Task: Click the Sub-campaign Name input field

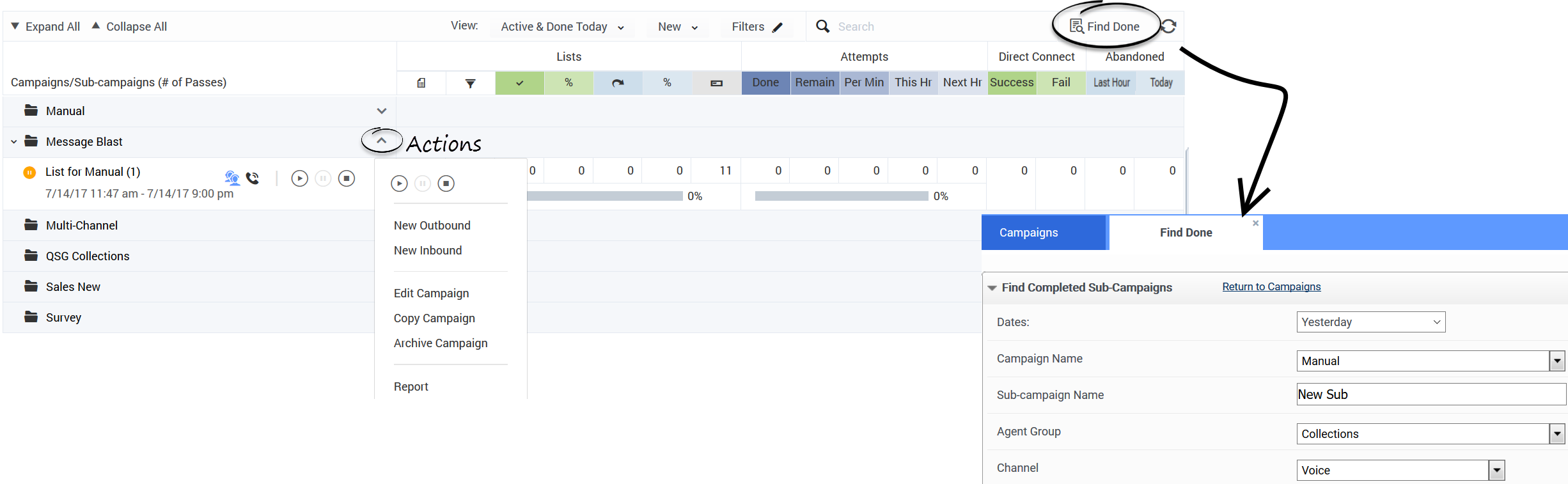Action: coord(1431,394)
